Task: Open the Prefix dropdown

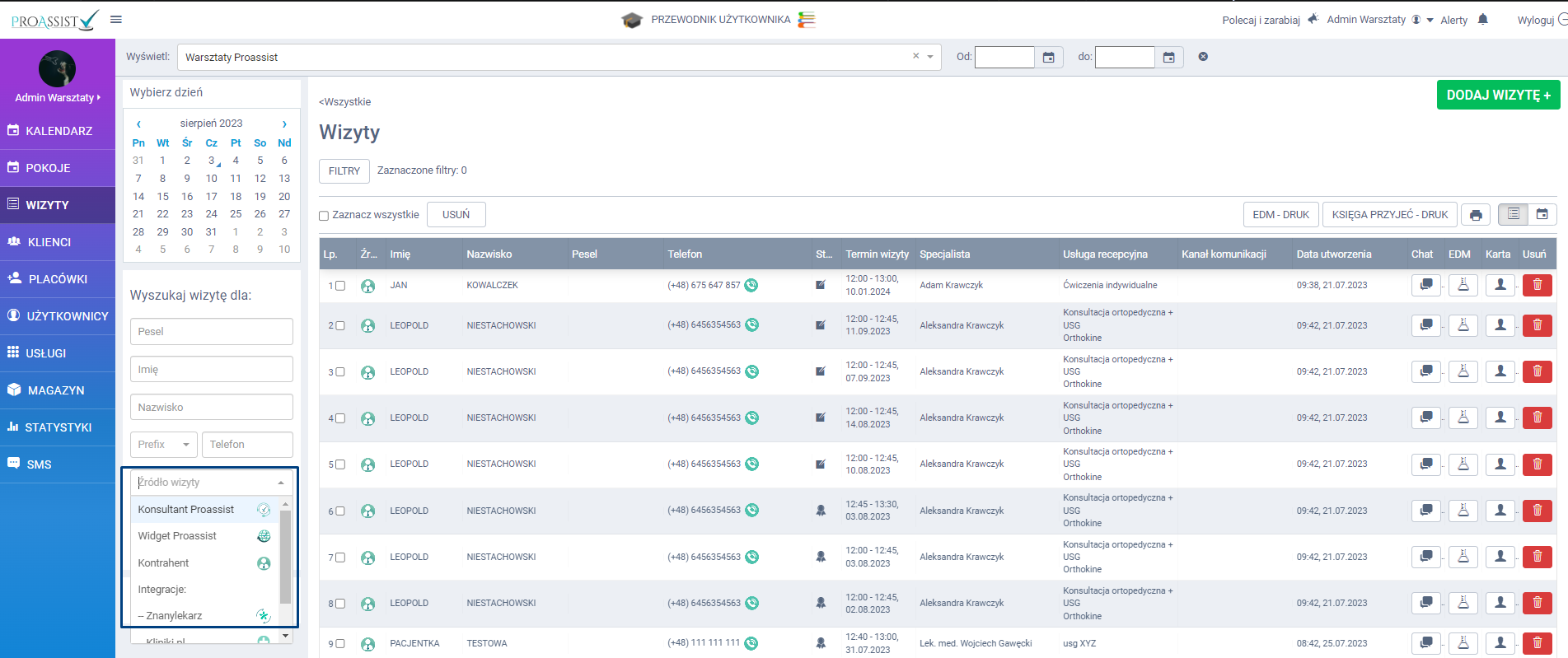Action: [x=164, y=445]
